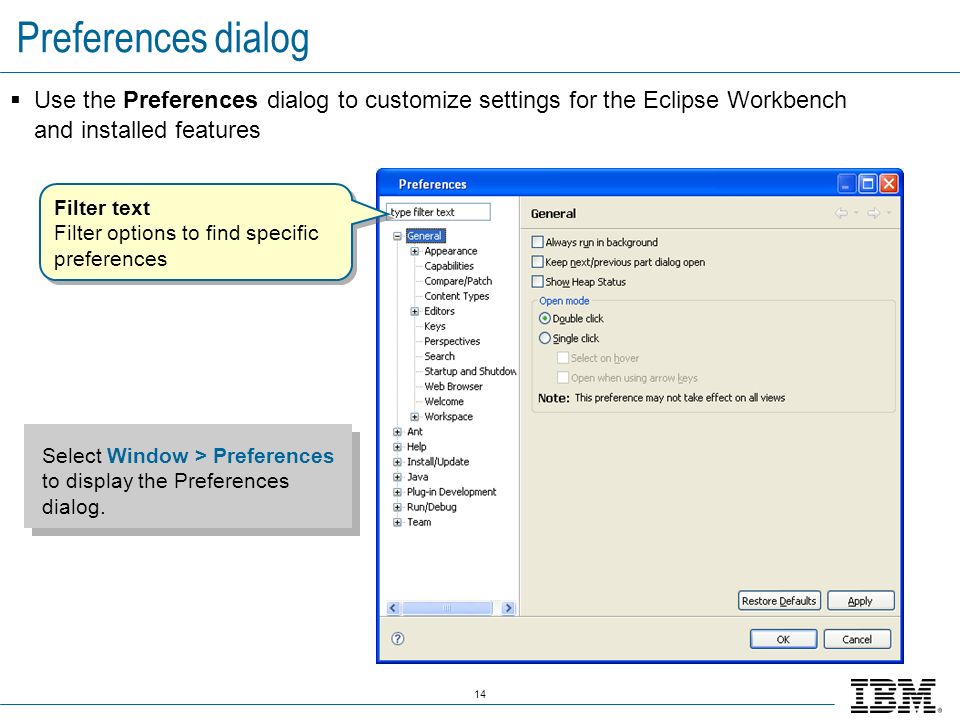Open Startup and Shutdown preferences
Viewport: 960px width, 720px height.
pos(470,371)
